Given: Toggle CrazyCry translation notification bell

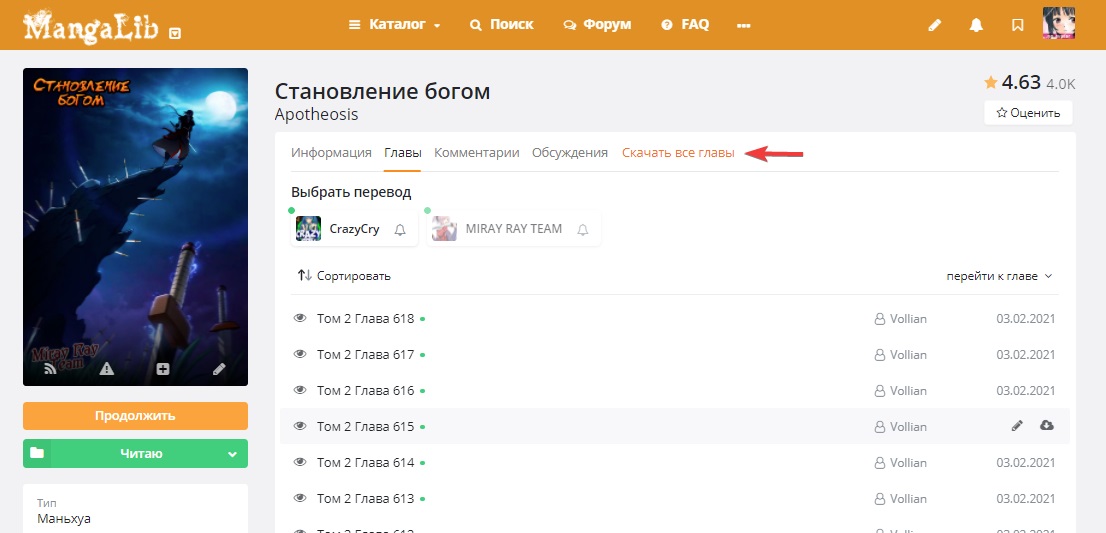Looking at the screenshot, I should pos(400,230).
